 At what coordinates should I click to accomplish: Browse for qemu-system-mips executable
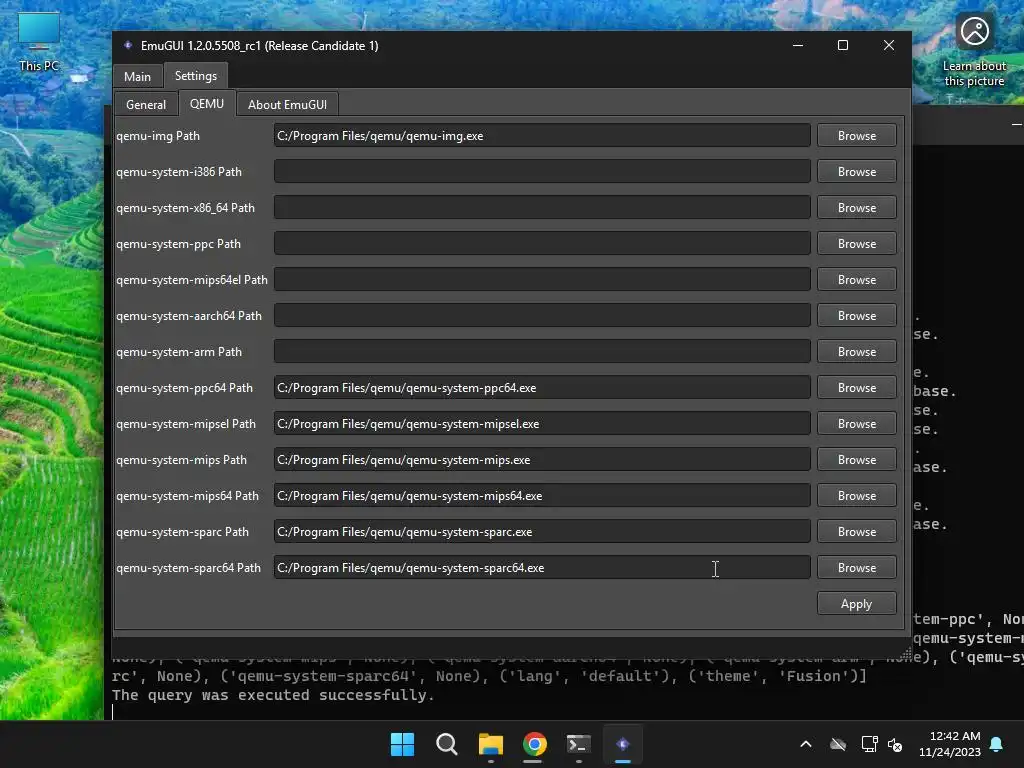tap(857, 460)
